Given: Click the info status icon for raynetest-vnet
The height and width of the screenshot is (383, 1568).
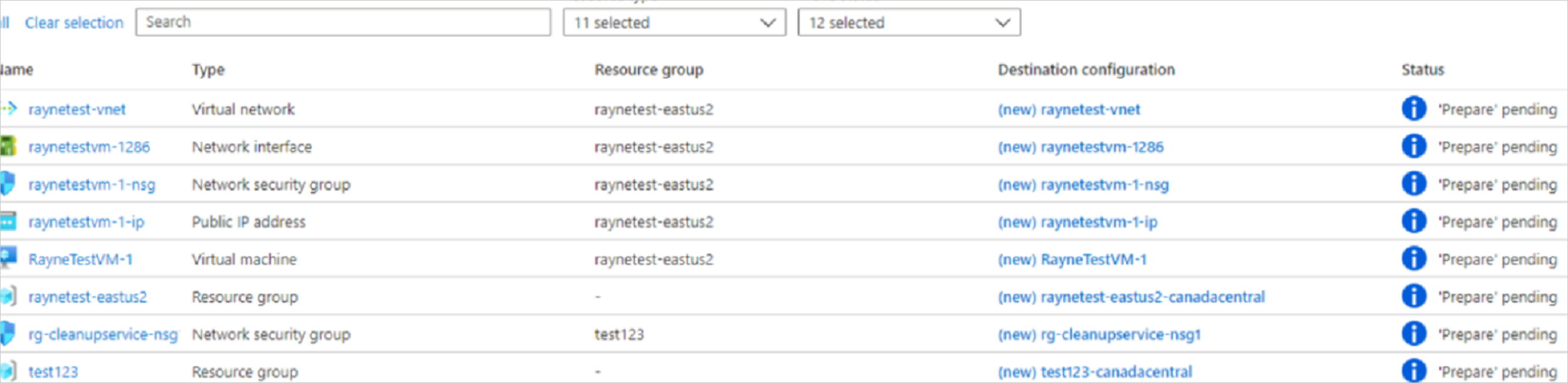Looking at the screenshot, I should [1414, 108].
